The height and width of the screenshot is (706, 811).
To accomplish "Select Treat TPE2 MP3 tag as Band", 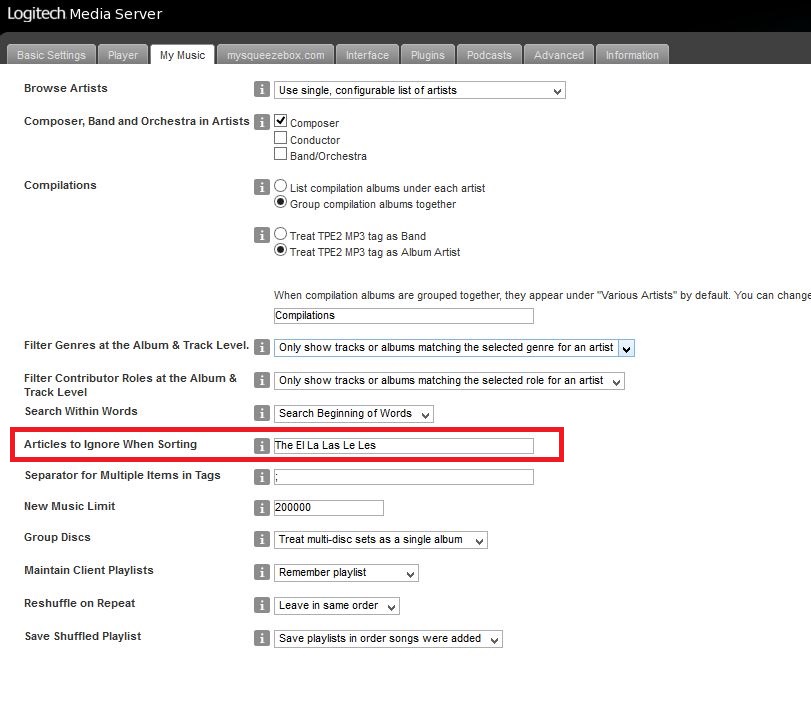I will click(x=281, y=234).
